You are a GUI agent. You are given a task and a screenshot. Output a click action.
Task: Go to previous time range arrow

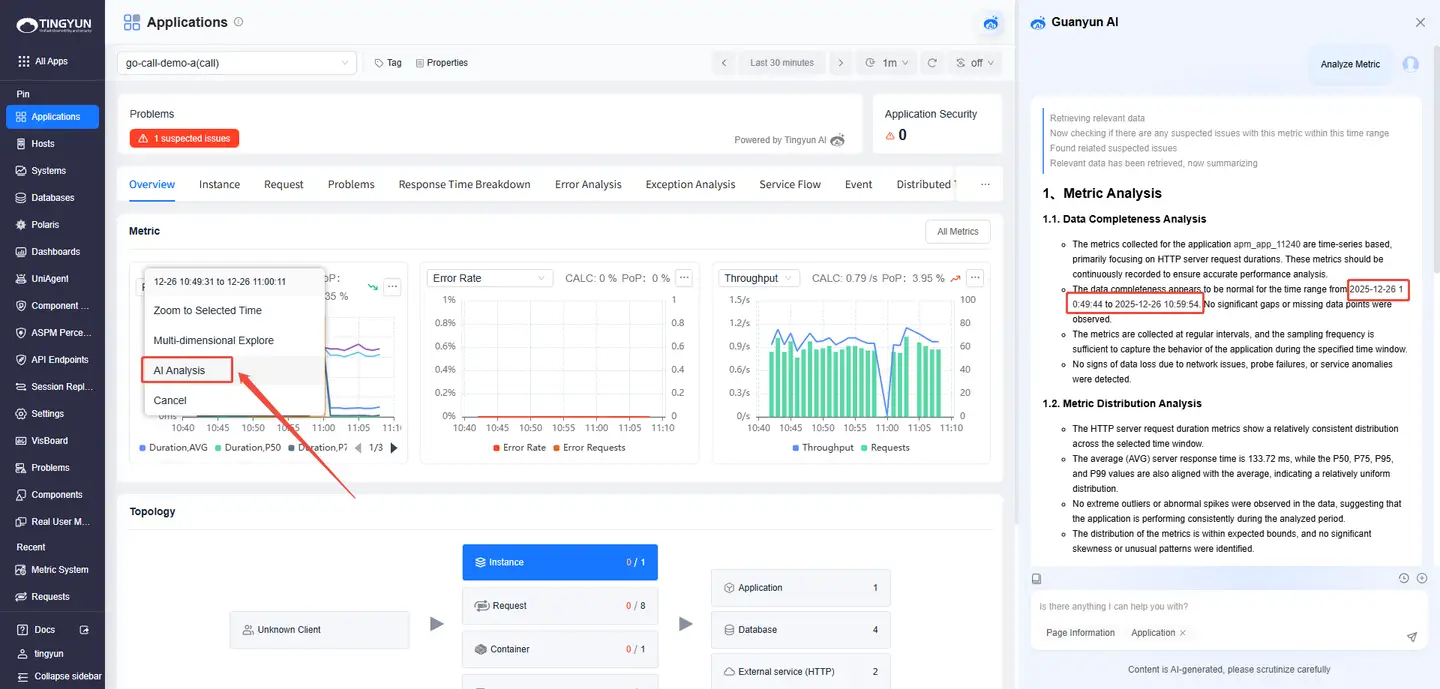click(724, 63)
